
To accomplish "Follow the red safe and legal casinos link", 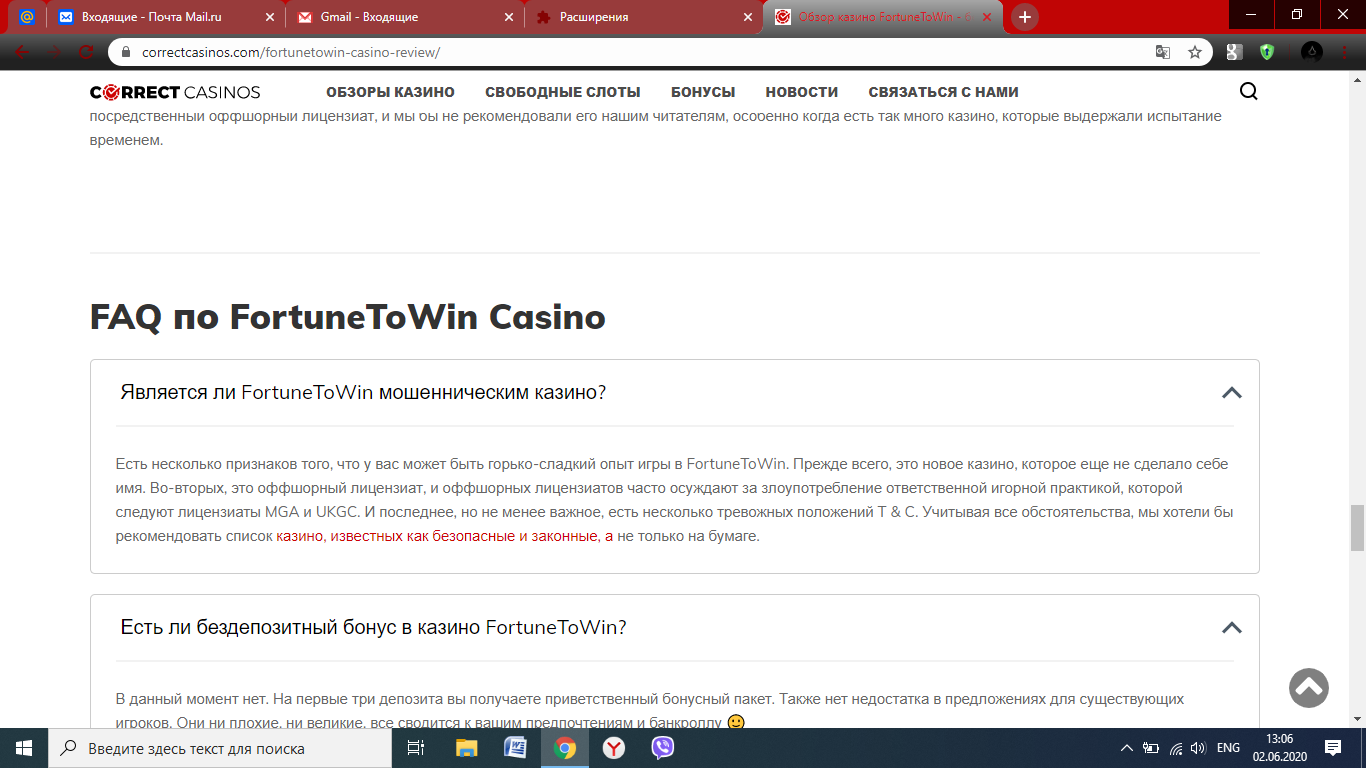I will (x=445, y=536).
